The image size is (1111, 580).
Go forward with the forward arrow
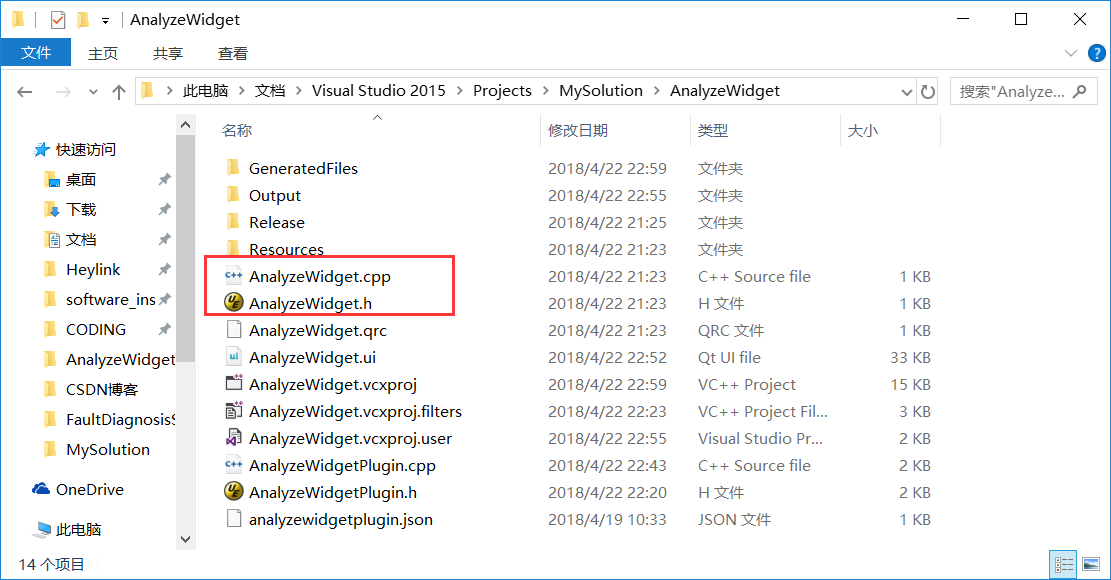(63, 91)
